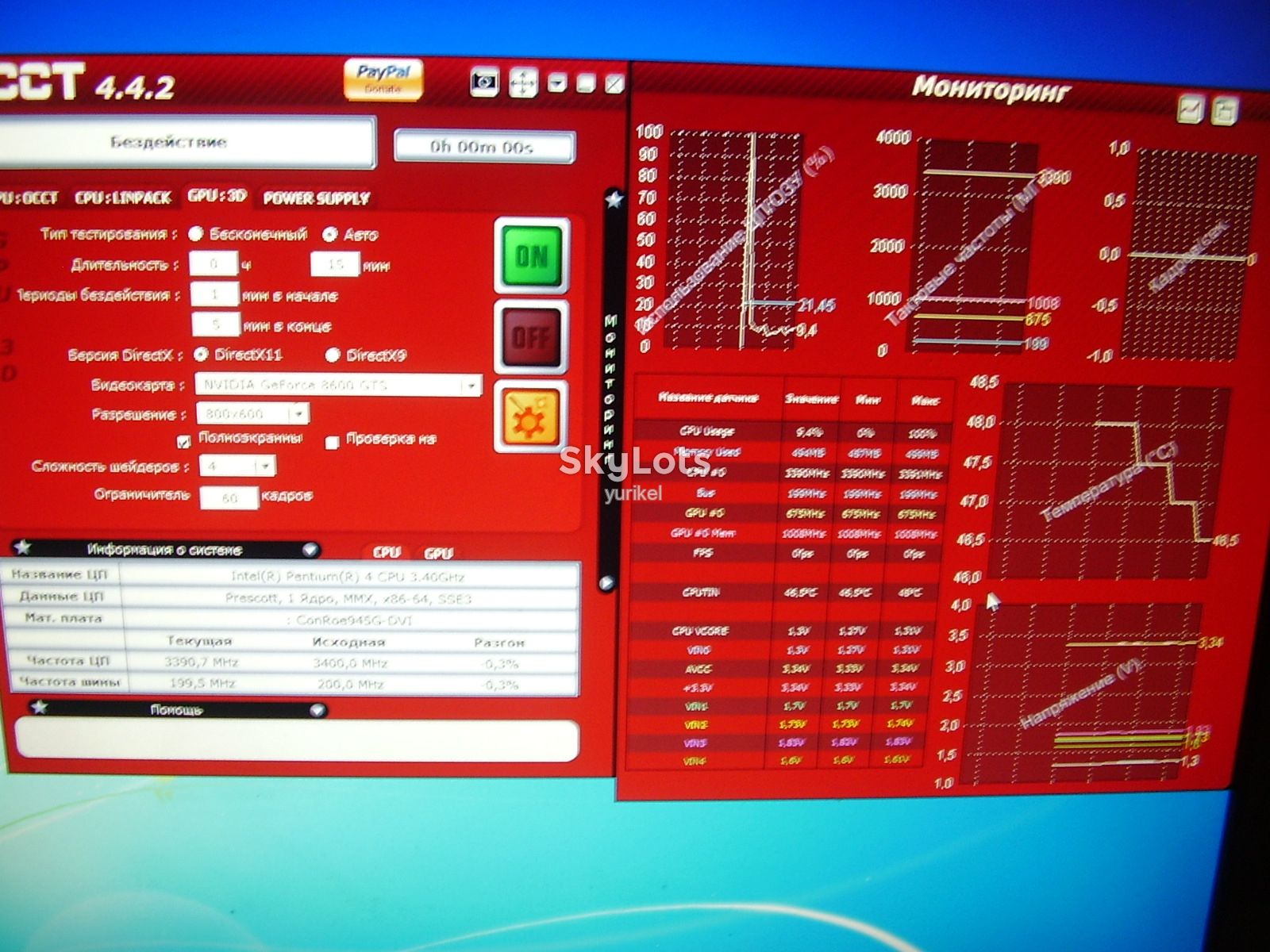The height and width of the screenshot is (952, 1270).
Task: Click star icon beside Информация о системе
Action: coord(24,547)
